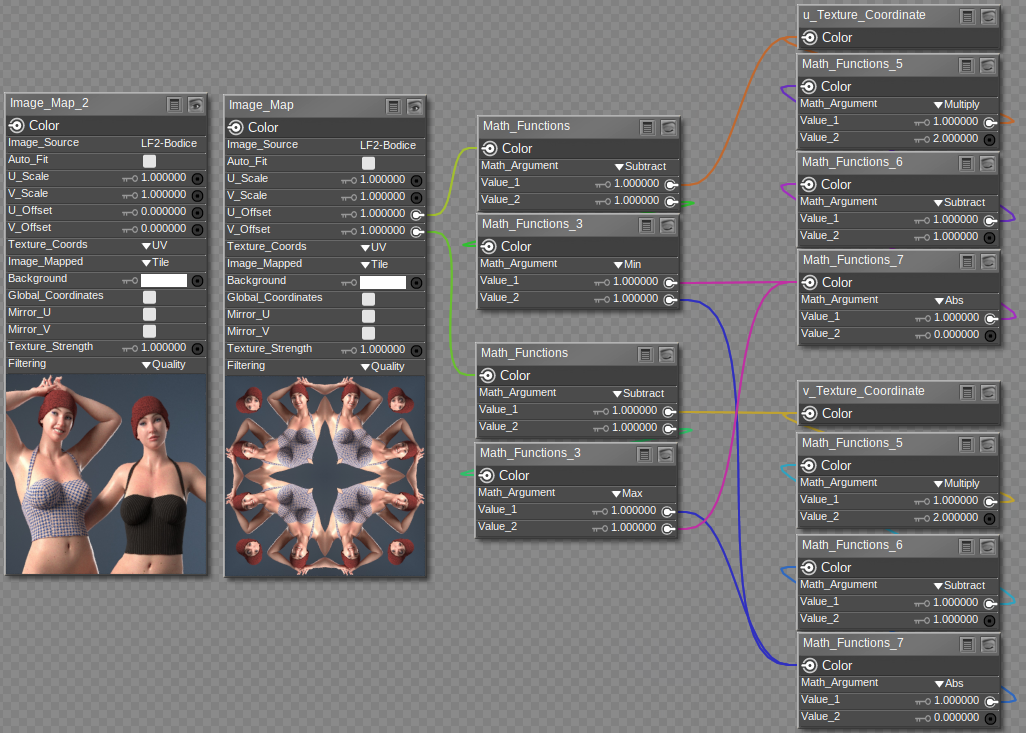Click U_Scale animation key icon in Image_Map_2

[130, 178]
